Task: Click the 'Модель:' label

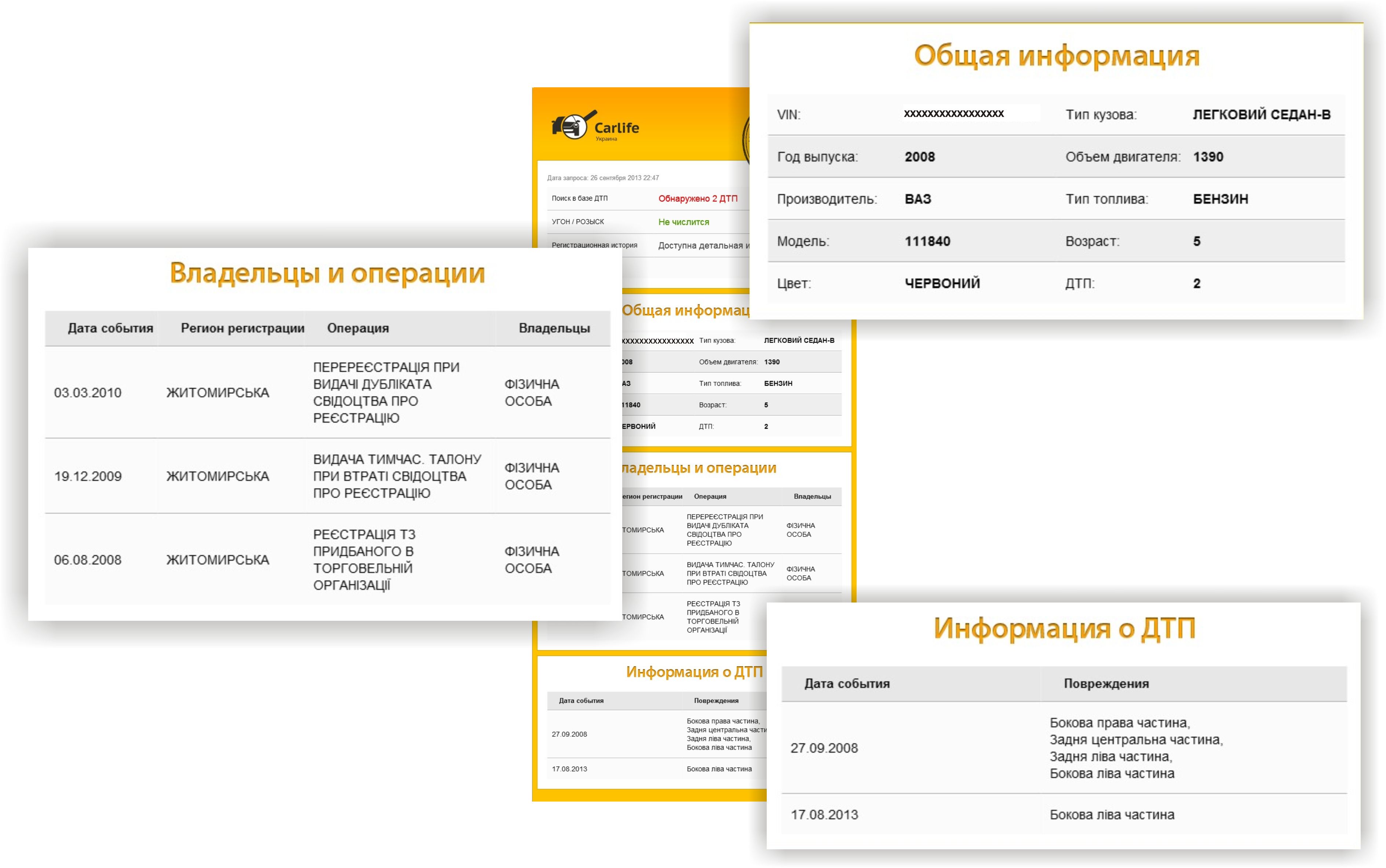Action: click(x=803, y=241)
